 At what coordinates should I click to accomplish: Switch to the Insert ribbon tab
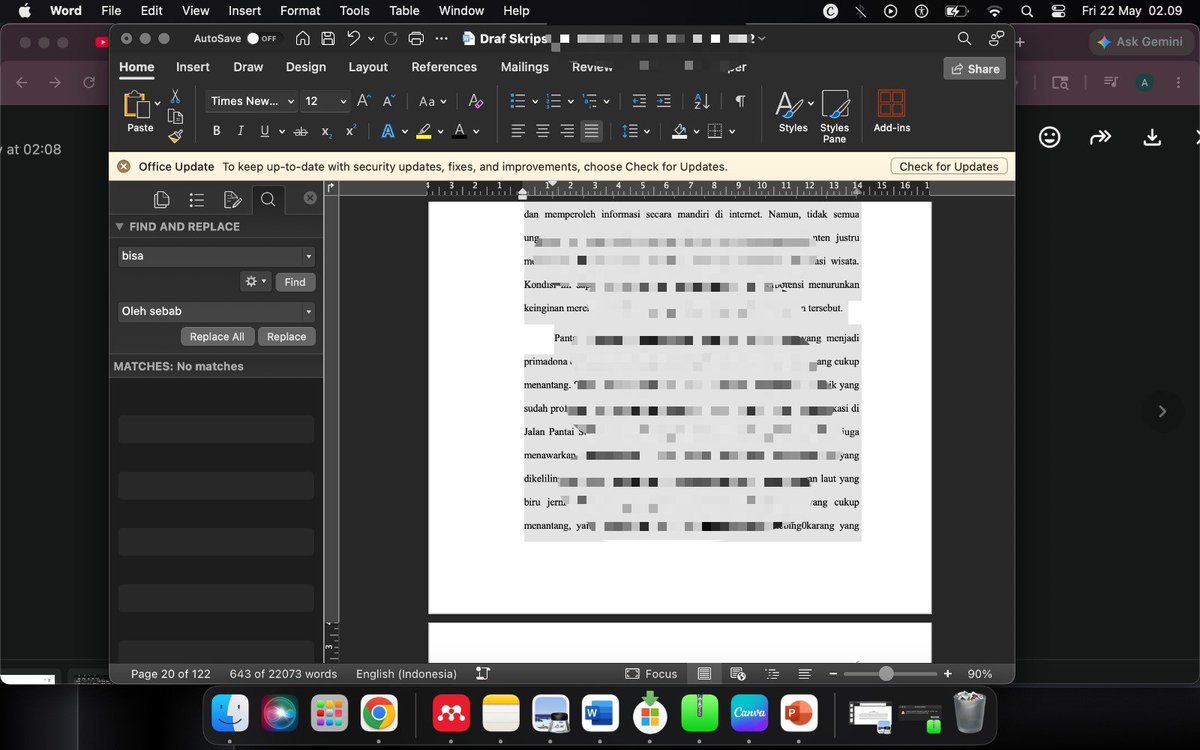193,67
